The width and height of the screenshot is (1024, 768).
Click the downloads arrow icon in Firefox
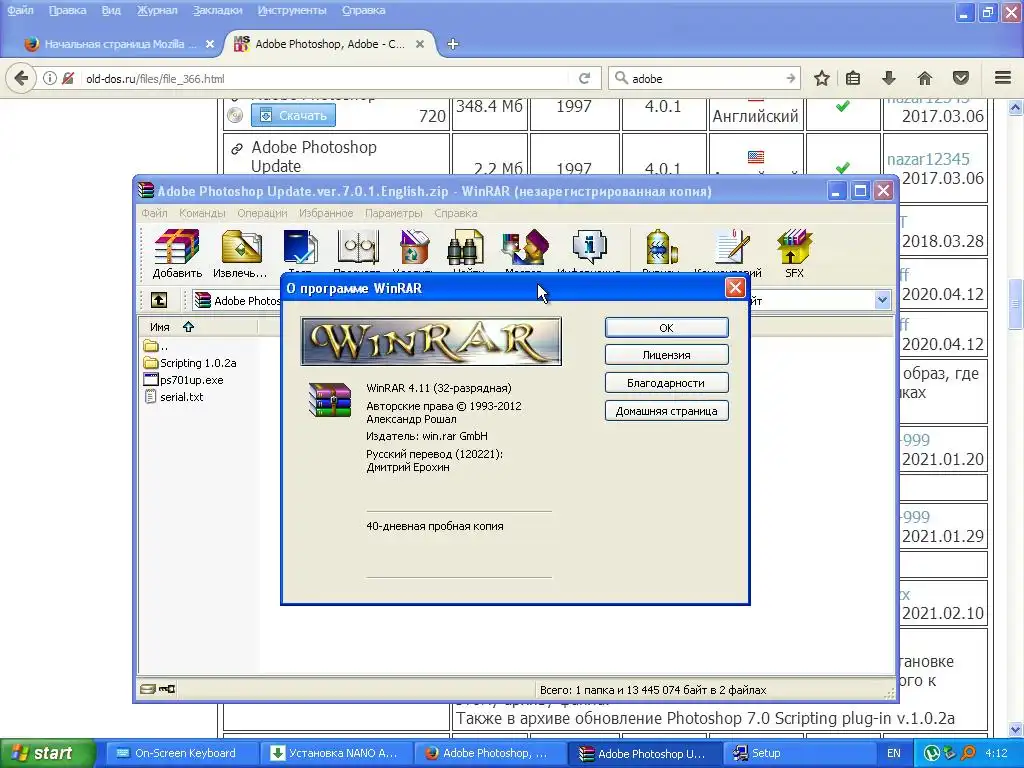coord(888,78)
